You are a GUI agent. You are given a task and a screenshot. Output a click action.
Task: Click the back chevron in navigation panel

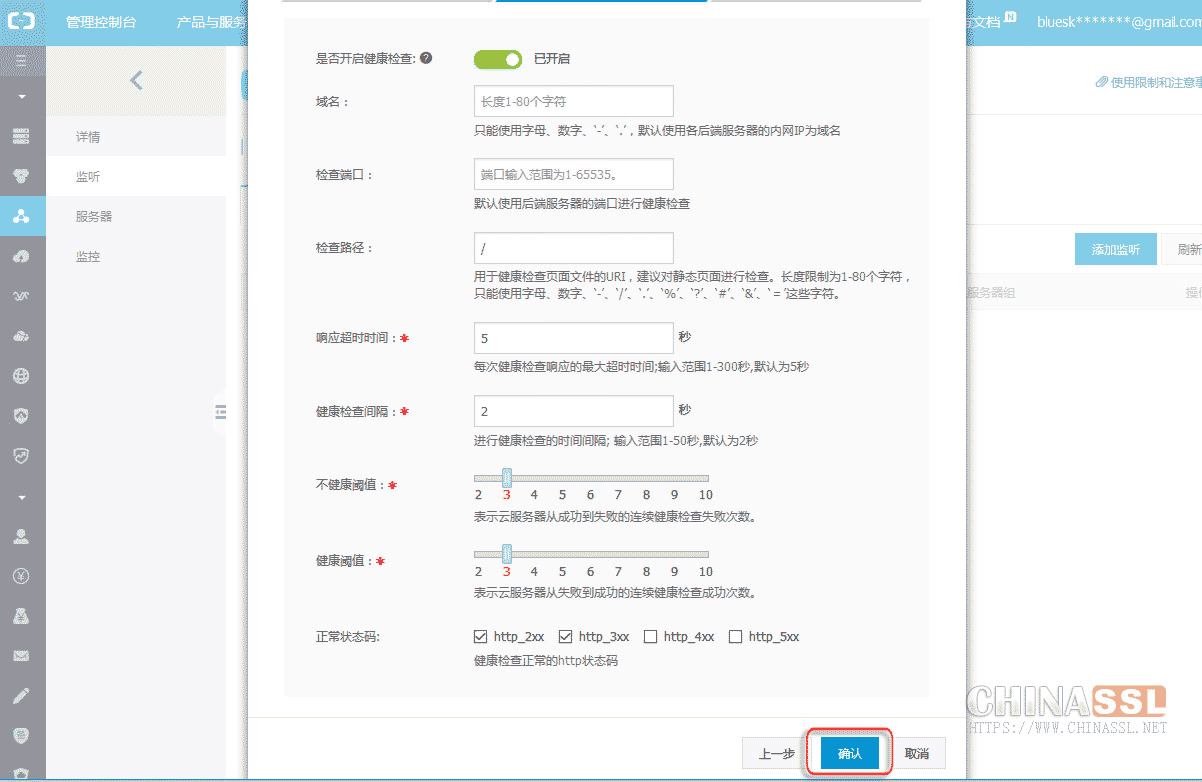pos(136,81)
